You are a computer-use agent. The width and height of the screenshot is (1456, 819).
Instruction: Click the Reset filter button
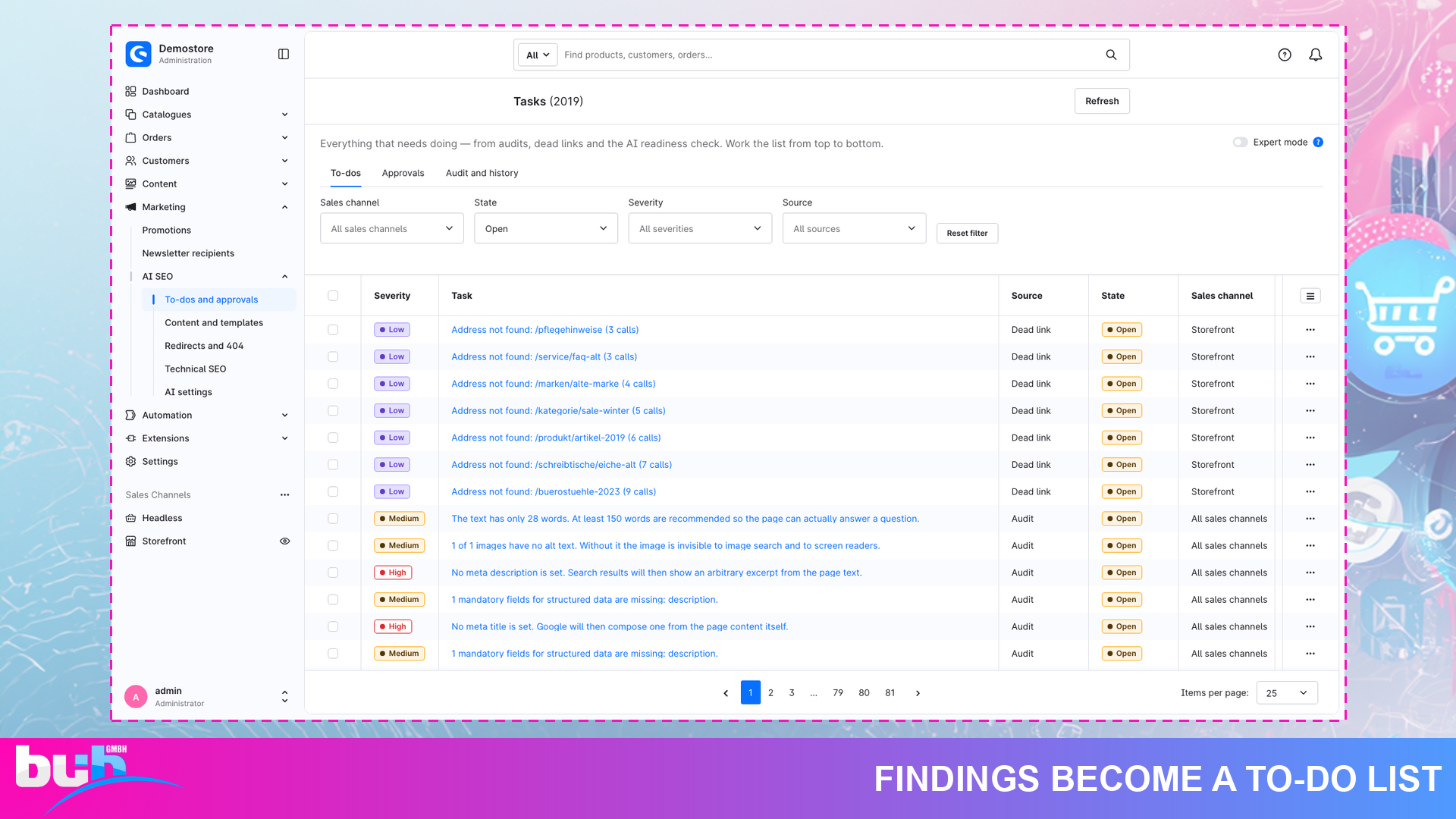tap(967, 233)
